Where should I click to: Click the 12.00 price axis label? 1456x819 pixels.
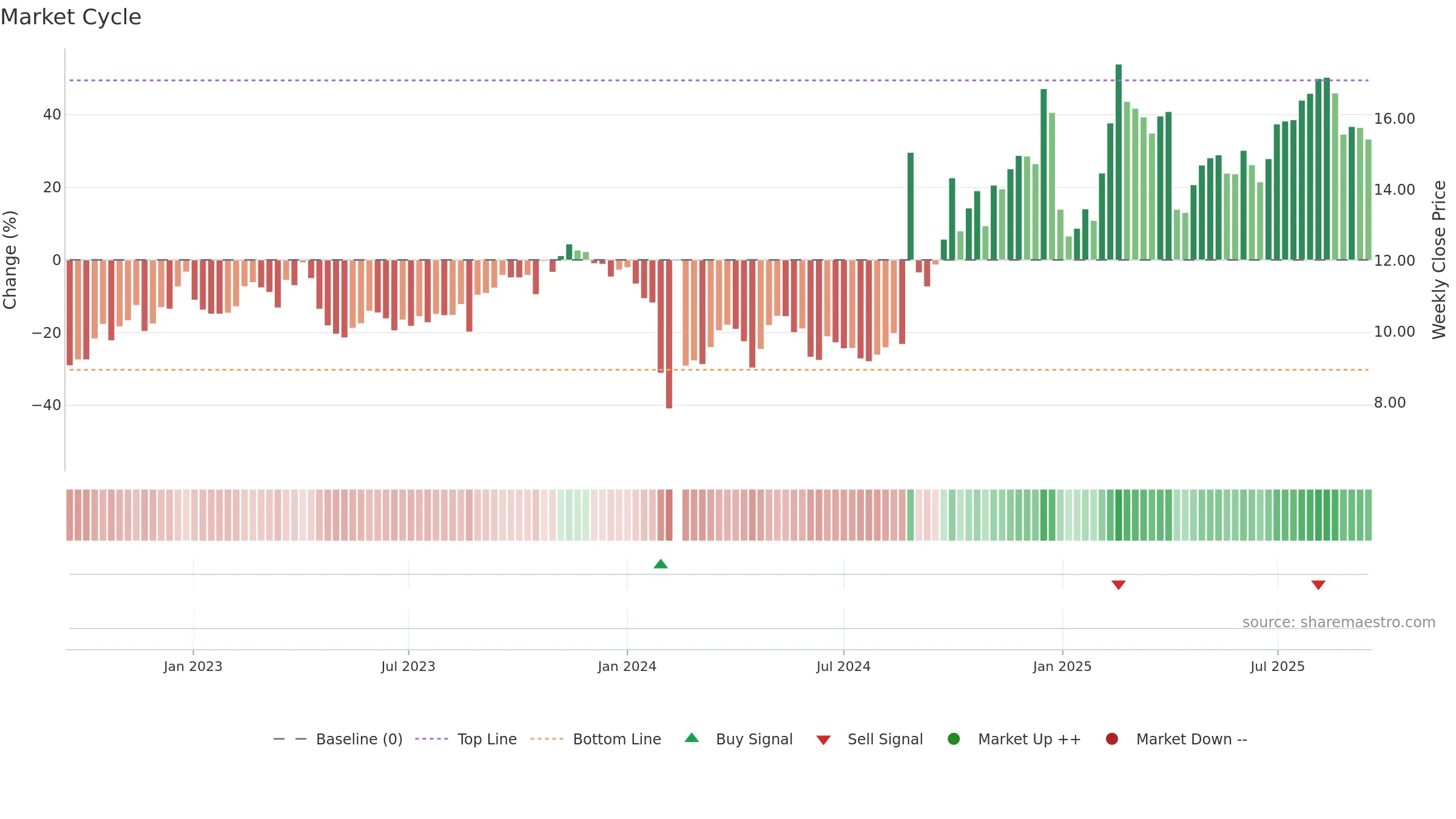pos(1394,261)
